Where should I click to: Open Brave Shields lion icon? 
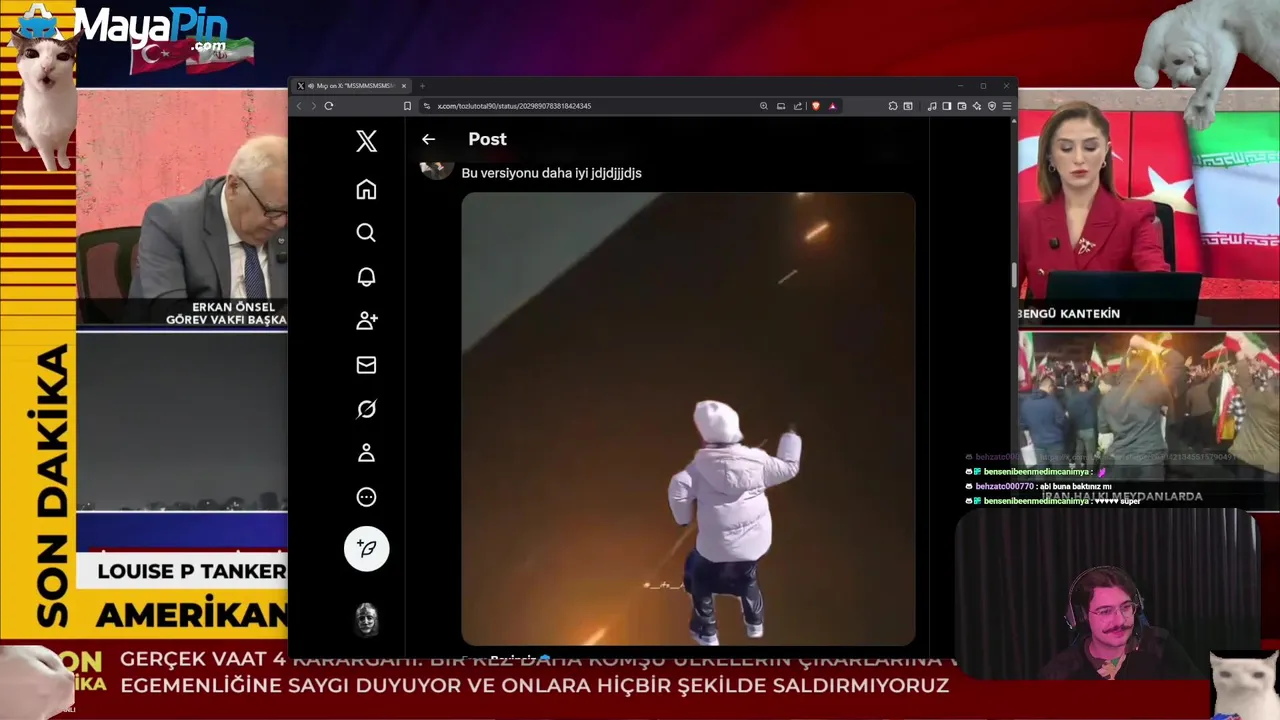816,106
